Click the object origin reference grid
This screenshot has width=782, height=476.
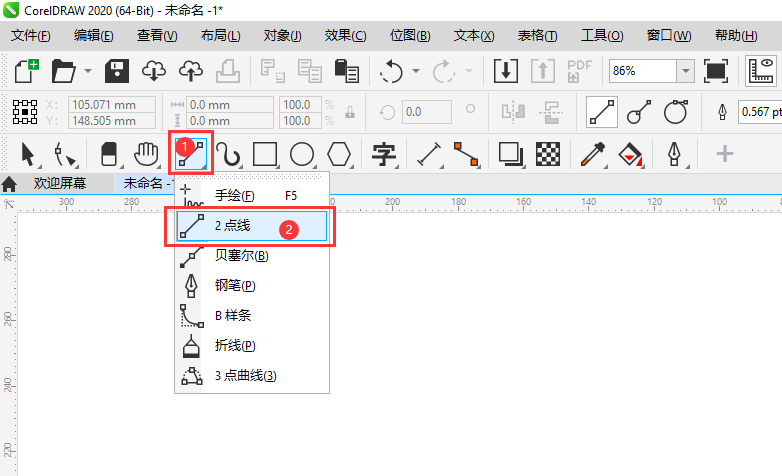tap(25, 112)
